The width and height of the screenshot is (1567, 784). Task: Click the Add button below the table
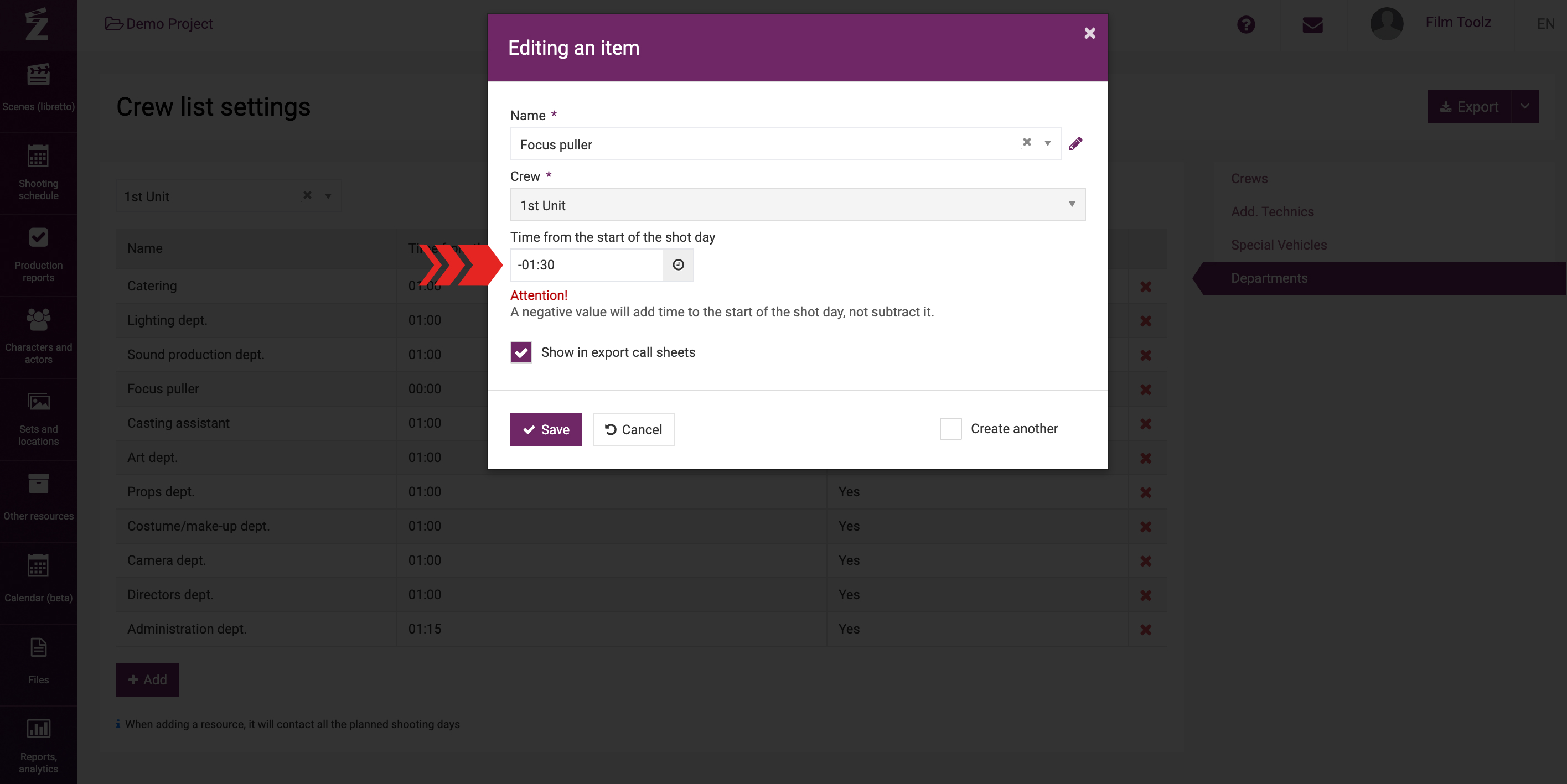(x=147, y=679)
